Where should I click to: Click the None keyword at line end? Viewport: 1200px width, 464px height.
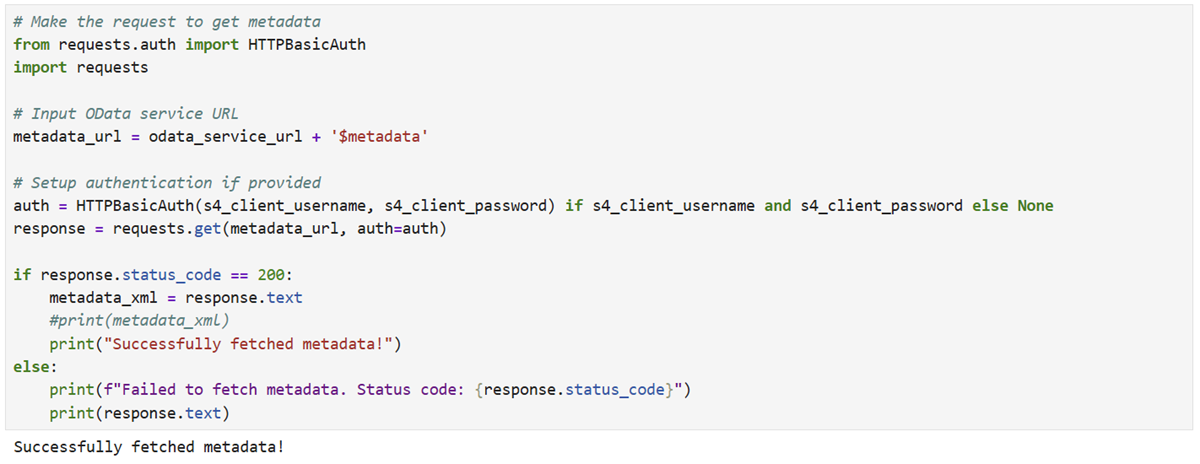[1035, 206]
